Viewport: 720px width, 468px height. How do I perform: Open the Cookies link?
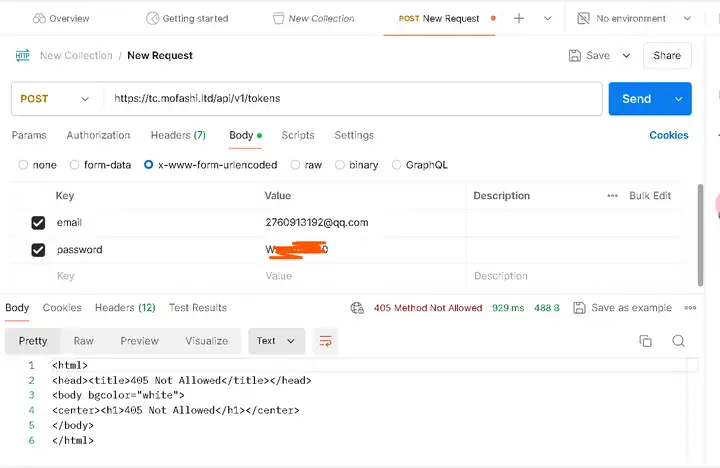pyautogui.click(x=669, y=135)
